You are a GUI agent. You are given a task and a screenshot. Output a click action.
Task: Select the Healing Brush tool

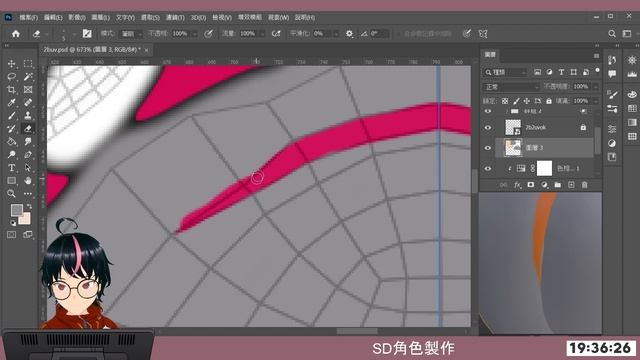click(x=28, y=102)
